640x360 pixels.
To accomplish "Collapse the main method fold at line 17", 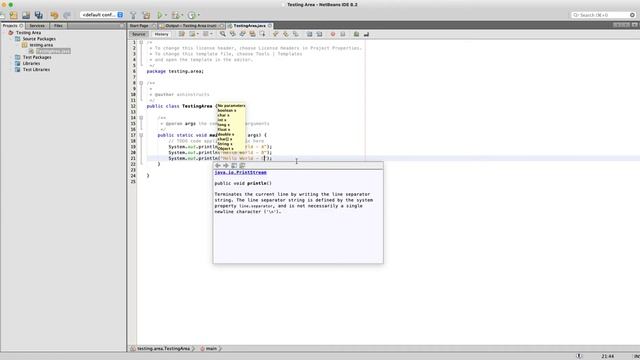I will 141,135.
